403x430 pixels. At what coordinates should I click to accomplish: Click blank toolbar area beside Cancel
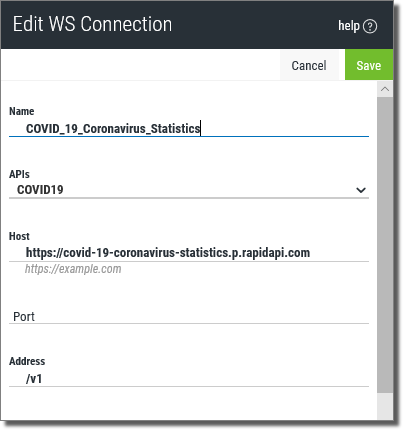pos(140,65)
